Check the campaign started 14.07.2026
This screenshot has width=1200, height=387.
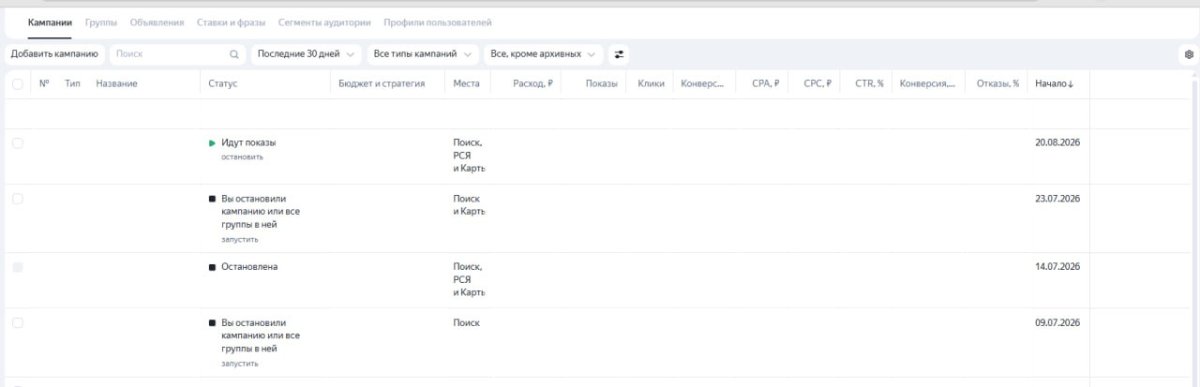tap(17, 267)
